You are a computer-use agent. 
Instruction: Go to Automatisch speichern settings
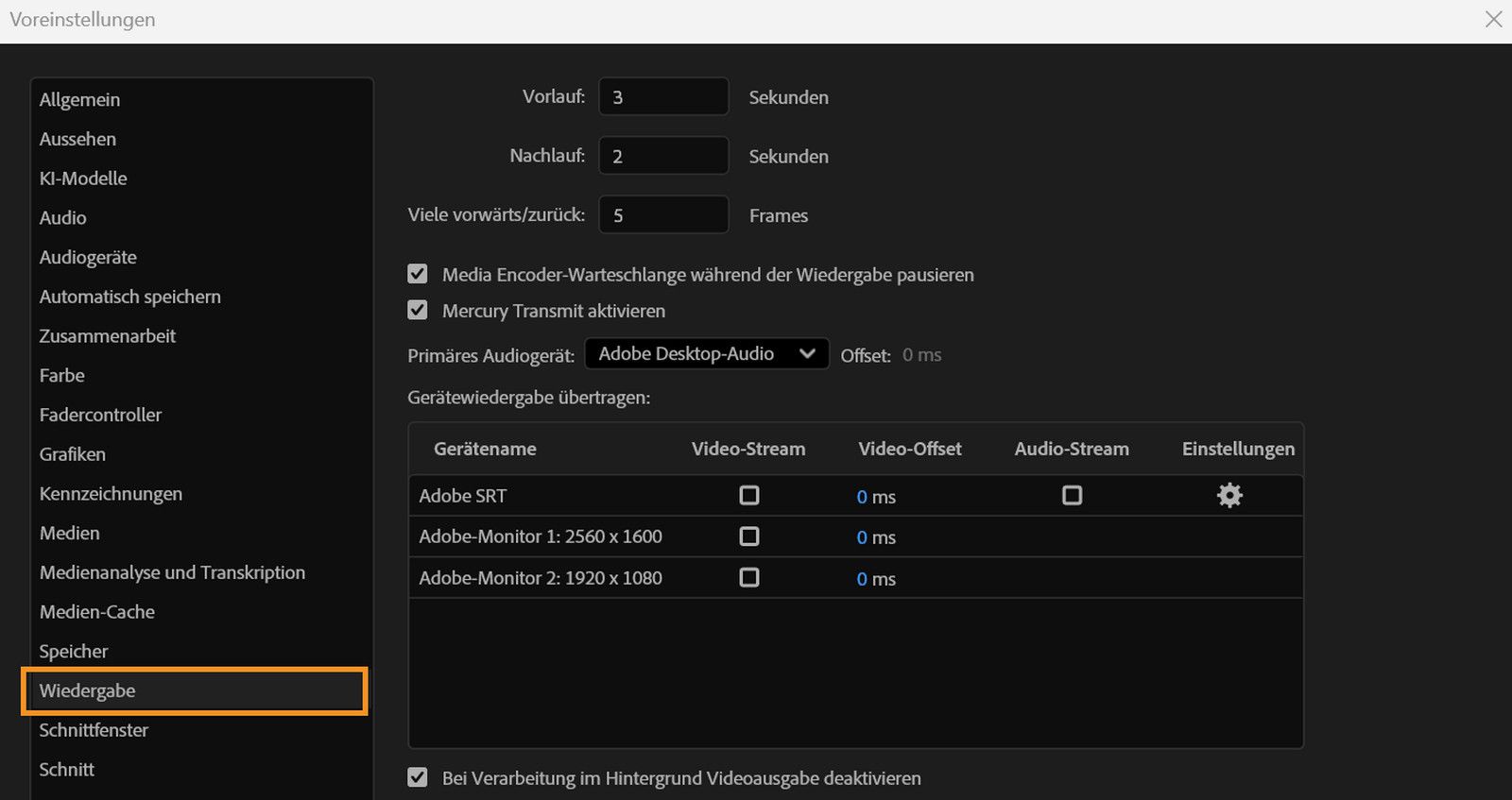[x=130, y=297]
